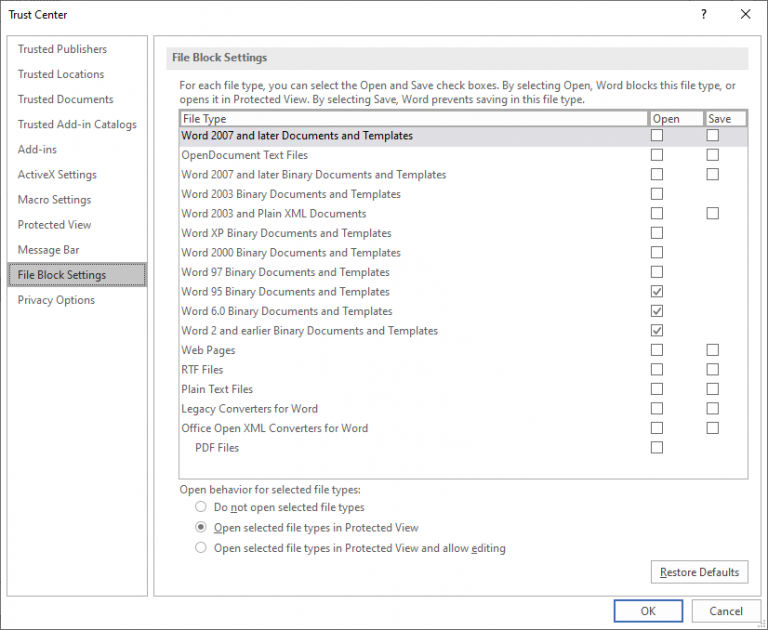Screen dimensions: 768x630
Task: Check Open box for PDF Files
Action: pos(657,448)
